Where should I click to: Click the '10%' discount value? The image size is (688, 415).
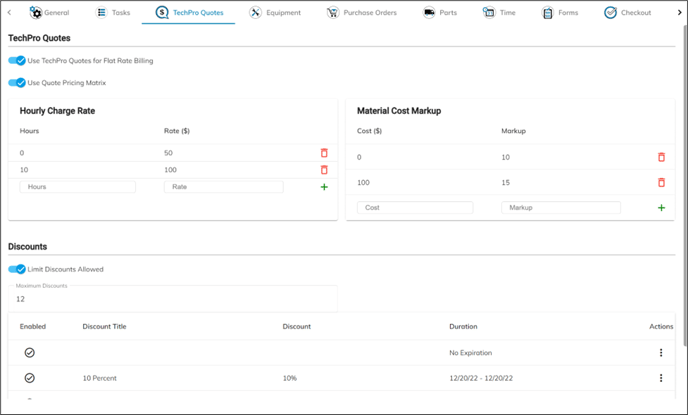click(x=290, y=378)
